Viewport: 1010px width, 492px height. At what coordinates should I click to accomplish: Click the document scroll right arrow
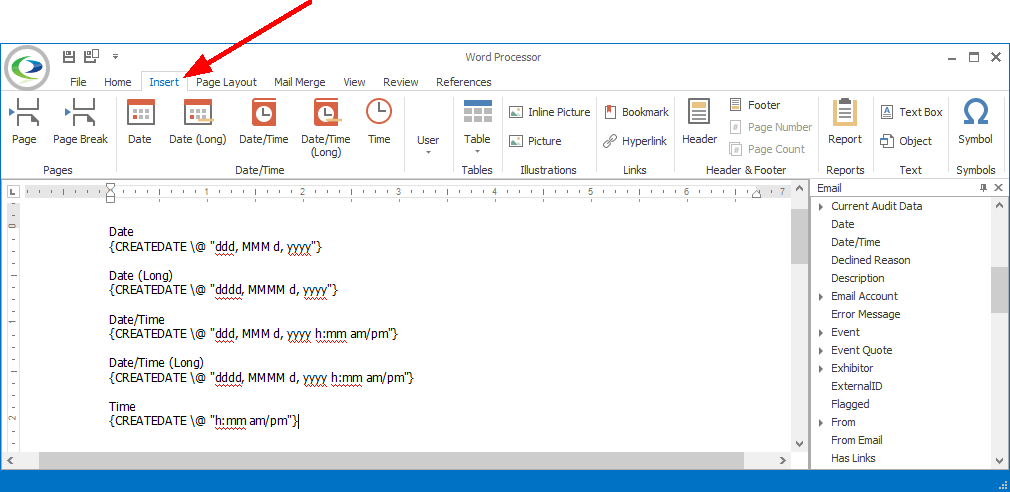(x=783, y=460)
